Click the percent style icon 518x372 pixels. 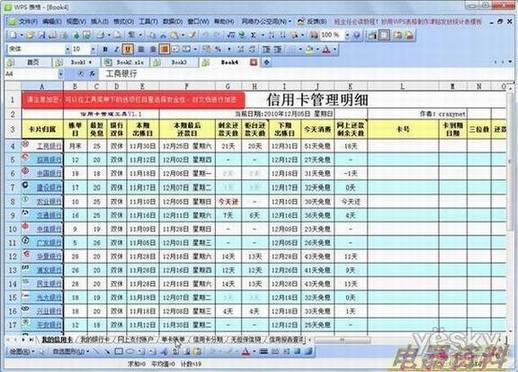point(218,49)
